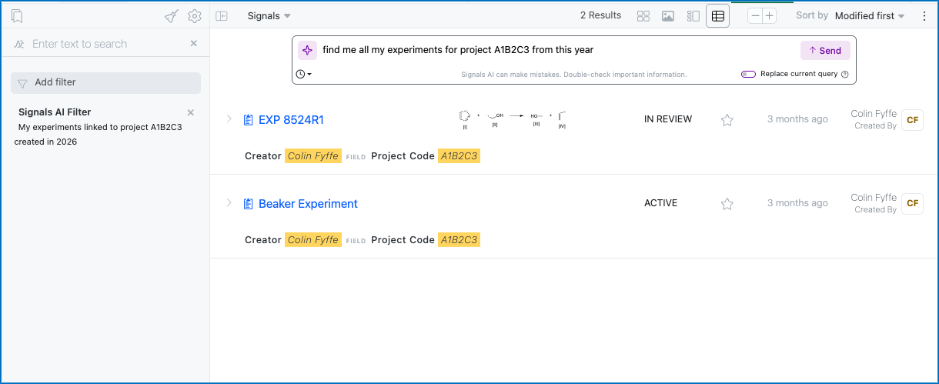This screenshot has height=384, width=939.
Task: Click the Add filter button
Action: click(106, 83)
